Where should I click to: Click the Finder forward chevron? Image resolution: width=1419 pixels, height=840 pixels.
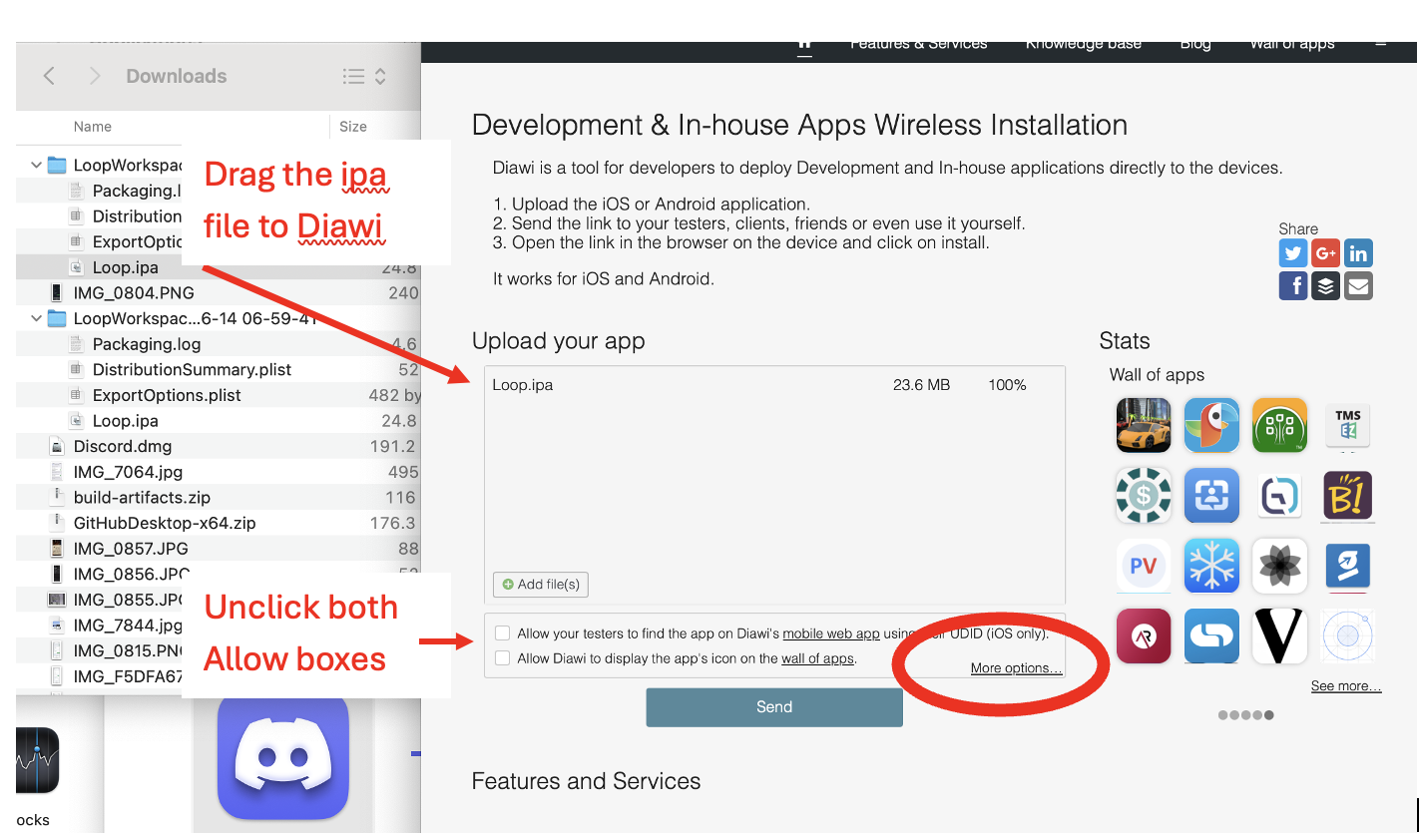tap(95, 76)
